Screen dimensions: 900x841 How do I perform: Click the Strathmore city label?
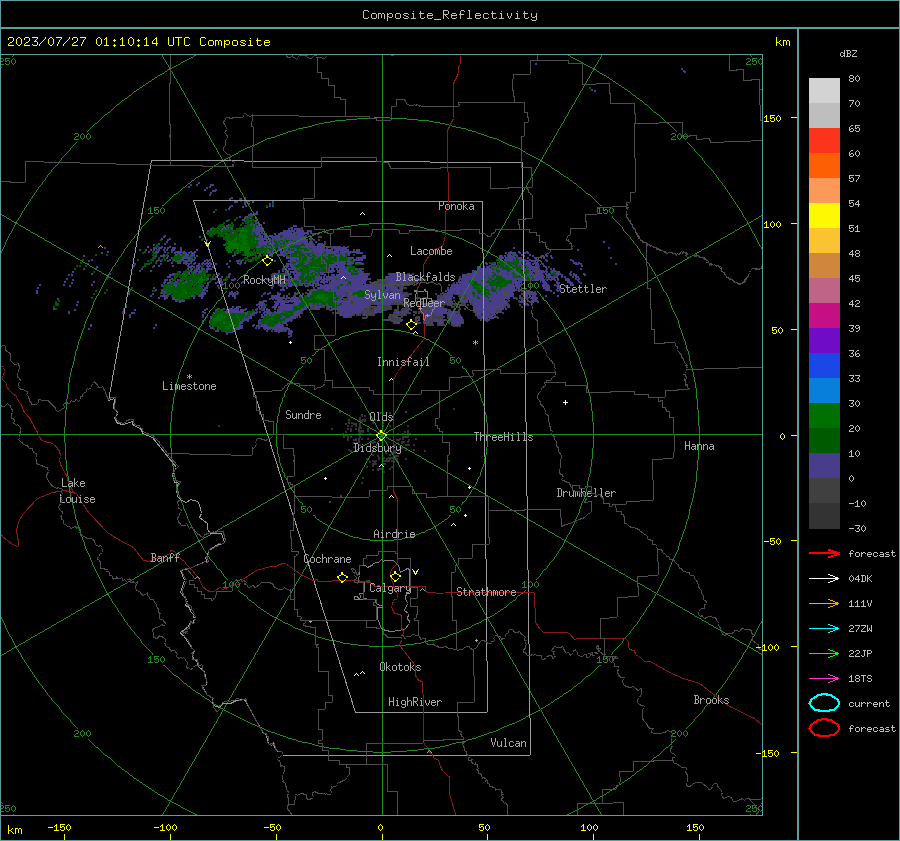point(486,592)
